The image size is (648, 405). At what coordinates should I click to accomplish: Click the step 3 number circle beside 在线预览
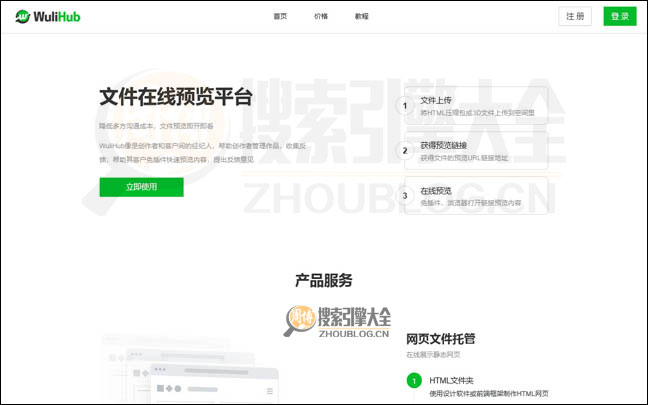405,196
